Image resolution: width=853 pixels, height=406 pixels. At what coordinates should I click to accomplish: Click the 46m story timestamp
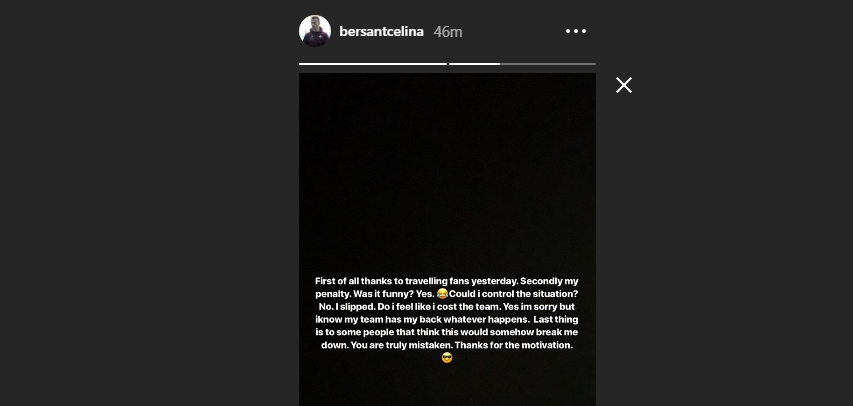click(x=448, y=32)
